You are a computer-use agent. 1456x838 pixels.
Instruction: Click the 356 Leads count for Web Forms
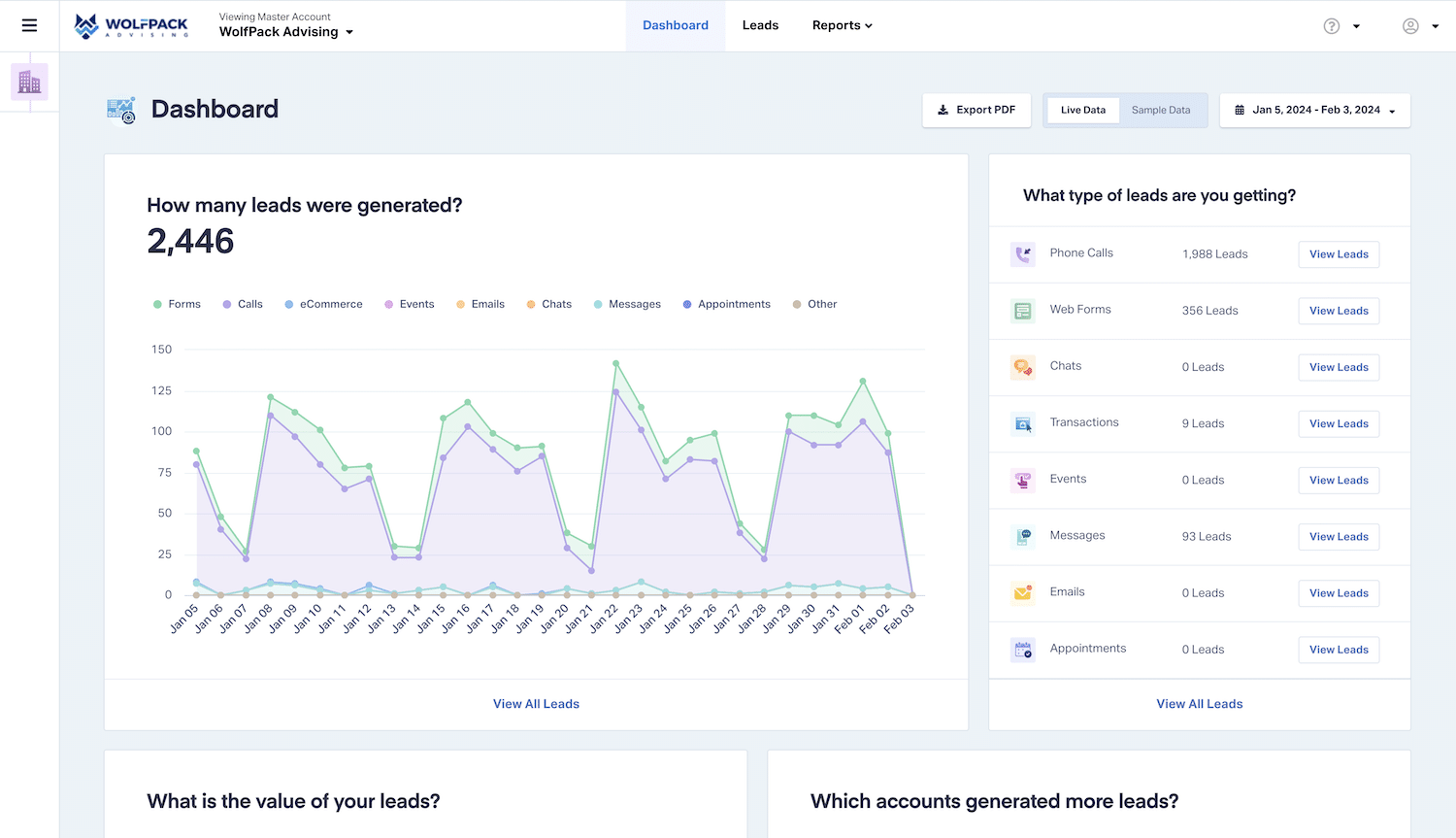pyautogui.click(x=1210, y=311)
